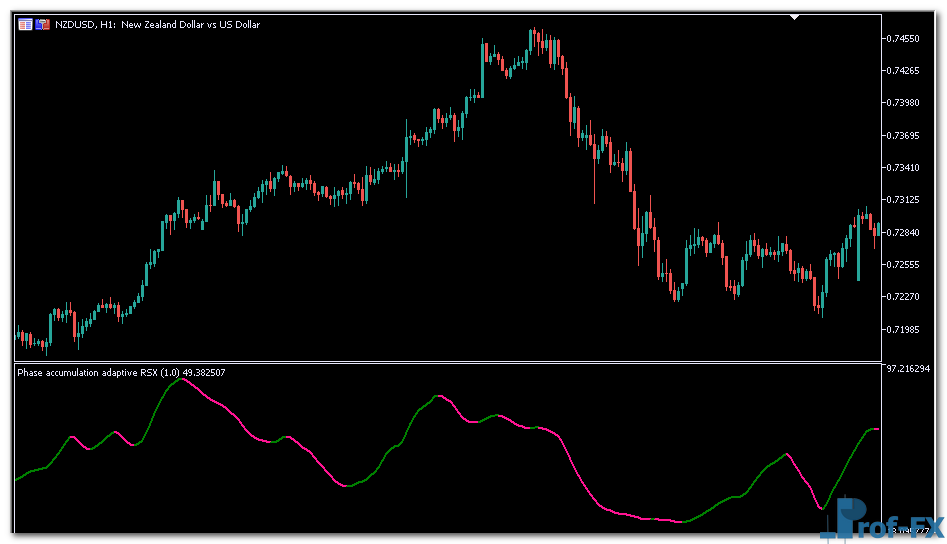Click the 0.72555 price axis value
The width and height of the screenshot is (947, 544).
click(x=904, y=265)
